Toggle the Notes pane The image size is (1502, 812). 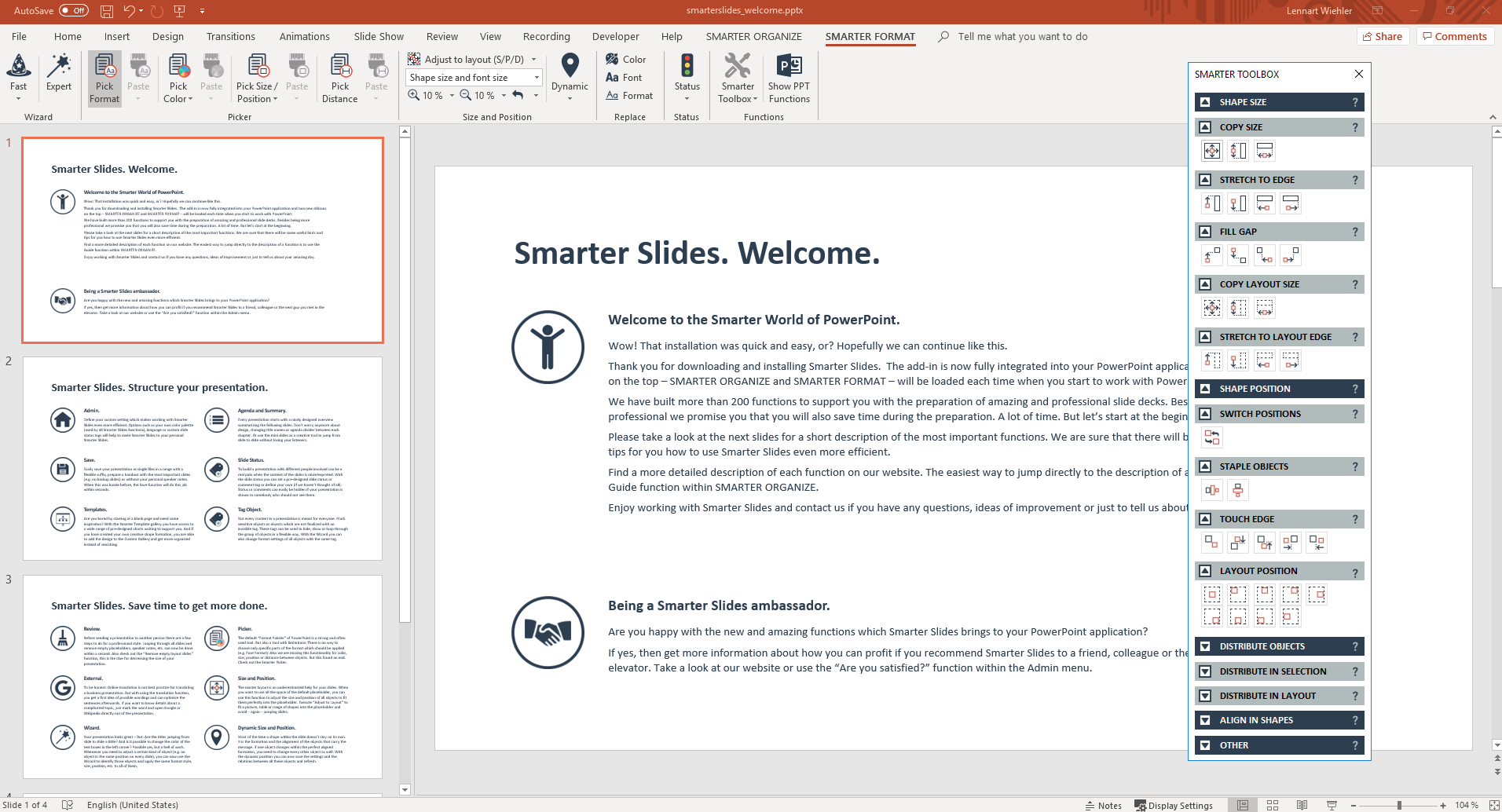click(1106, 805)
